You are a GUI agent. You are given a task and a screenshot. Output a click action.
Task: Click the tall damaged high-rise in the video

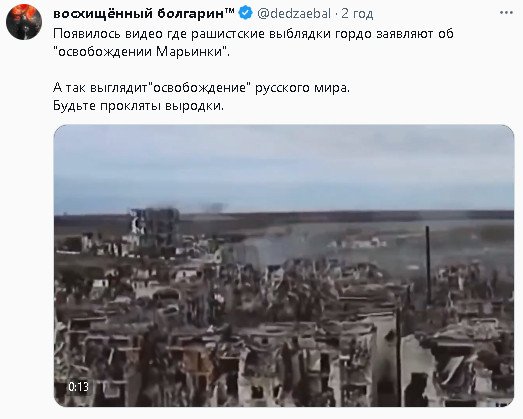coord(155,227)
